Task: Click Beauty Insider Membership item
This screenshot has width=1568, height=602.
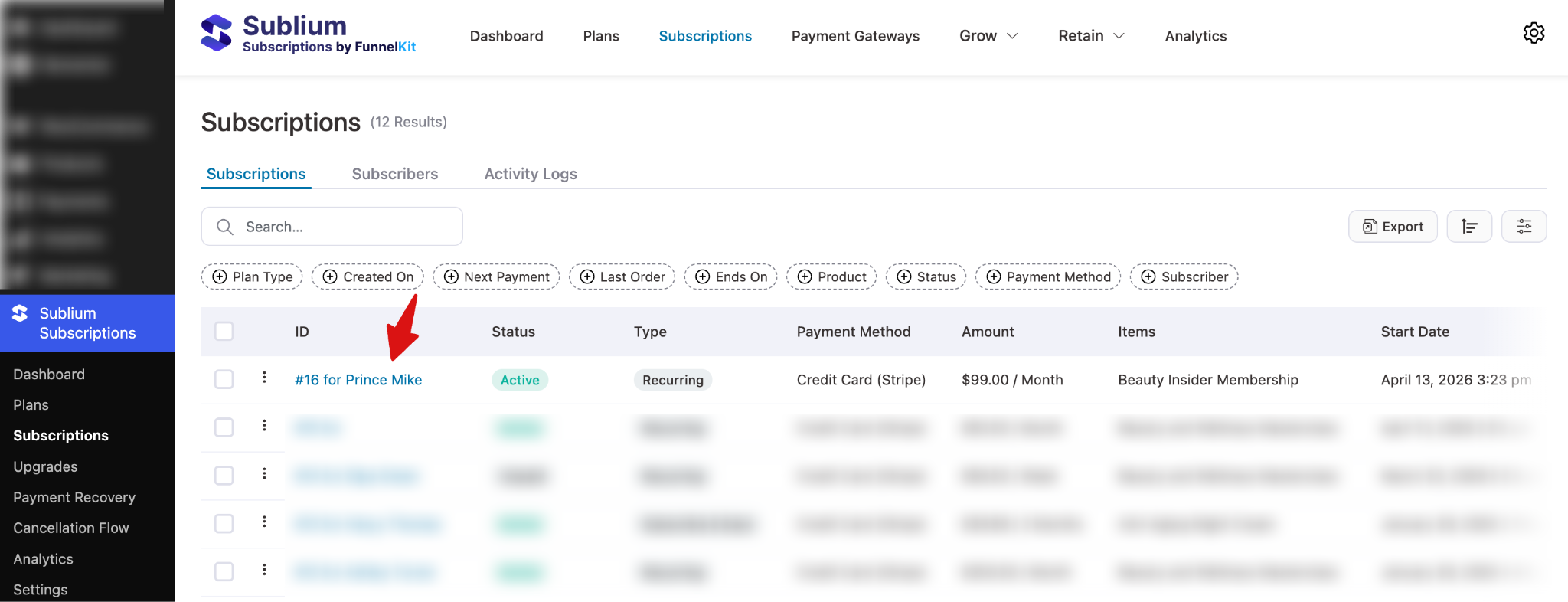Action: (1208, 380)
